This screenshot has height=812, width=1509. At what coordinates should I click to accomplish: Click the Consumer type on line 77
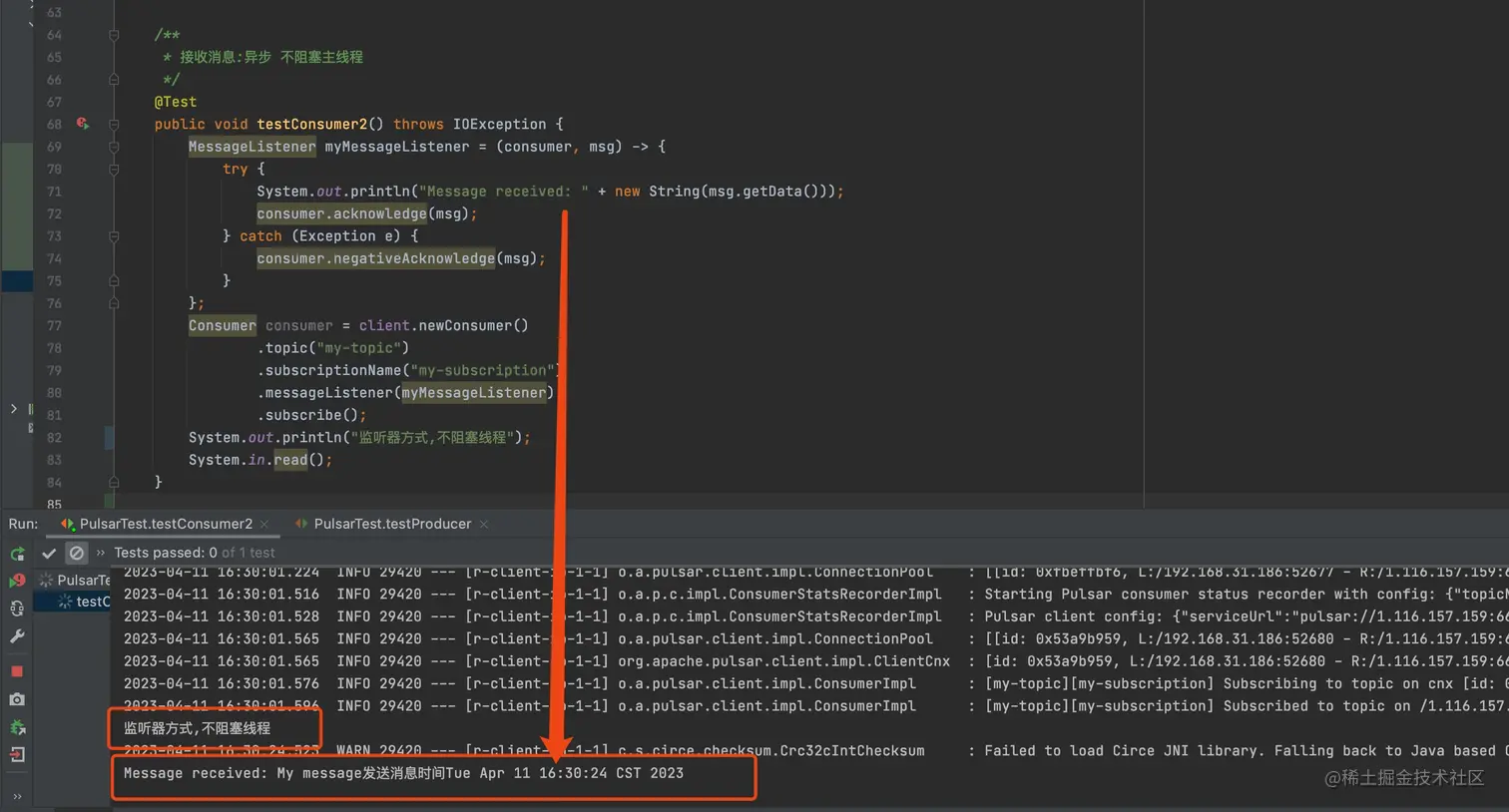pyautogui.click(x=223, y=325)
